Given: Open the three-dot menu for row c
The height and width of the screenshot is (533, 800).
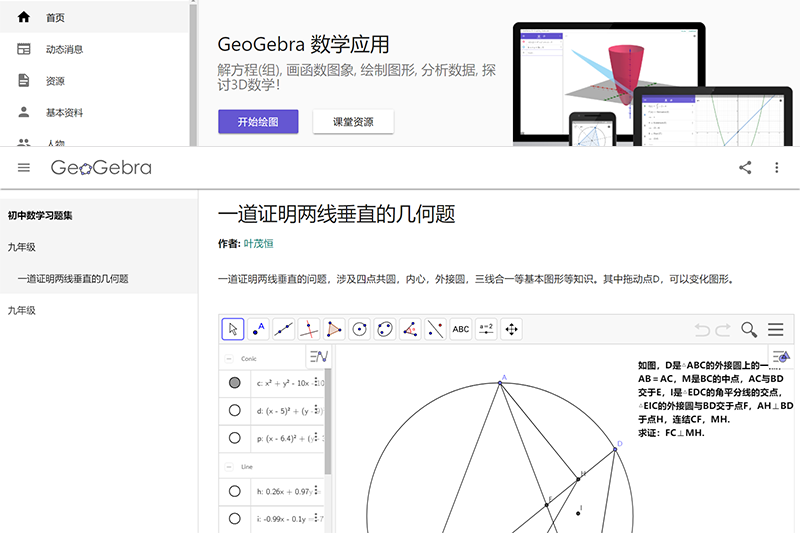Looking at the screenshot, I should [x=316, y=382].
